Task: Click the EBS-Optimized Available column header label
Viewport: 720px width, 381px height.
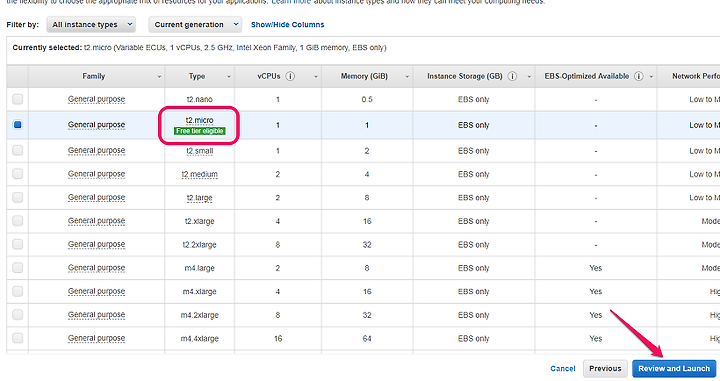Action: pyautogui.click(x=587, y=76)
